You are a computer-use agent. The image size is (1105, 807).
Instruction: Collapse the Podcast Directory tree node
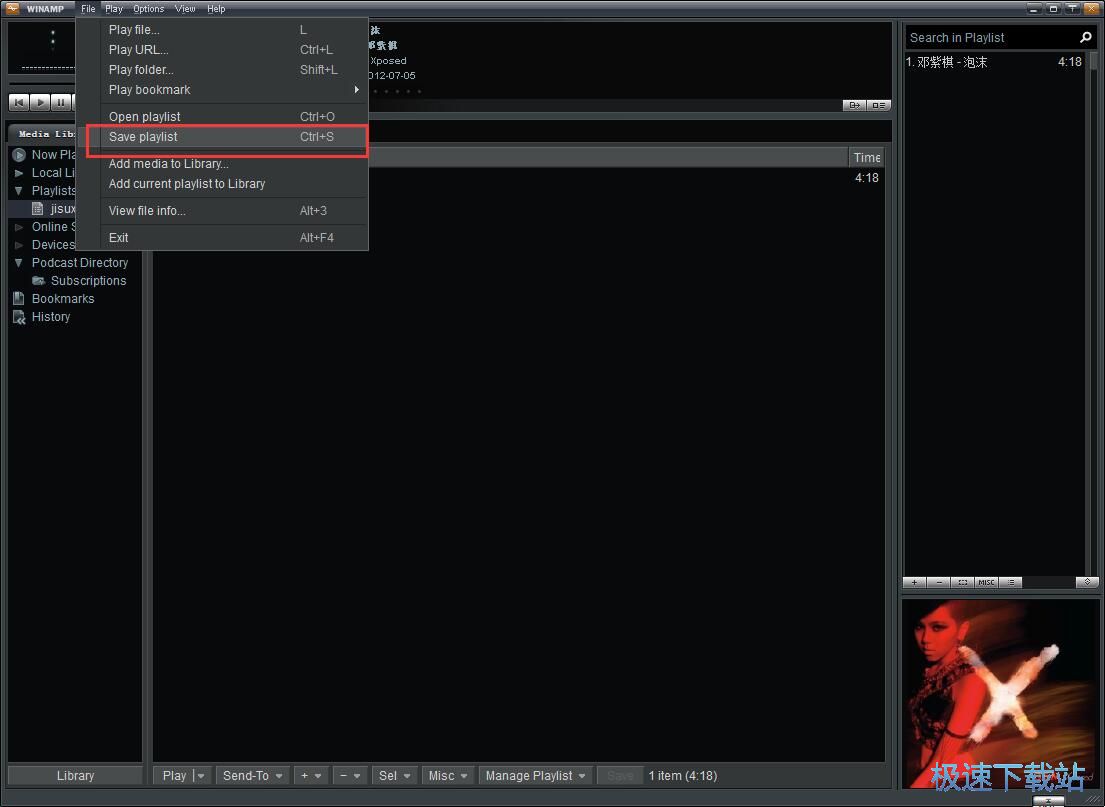coord(19,263)
